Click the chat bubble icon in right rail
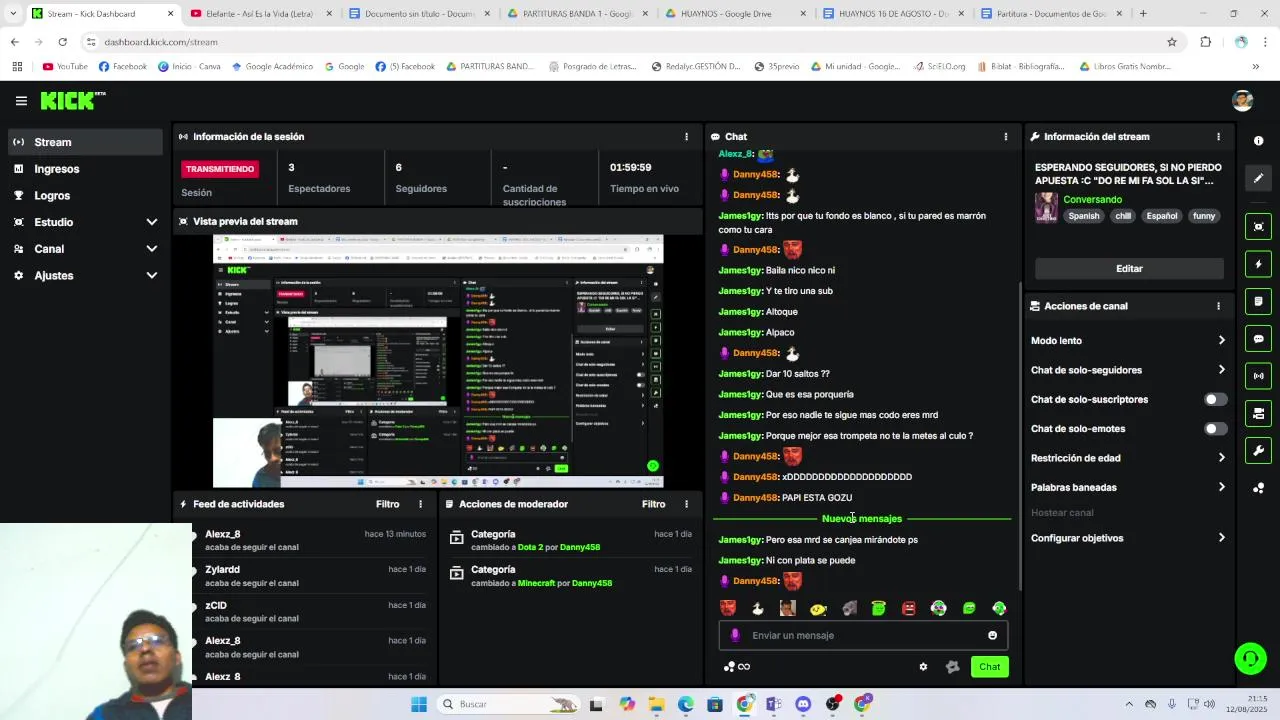1280x720 pixels. click(x=1258, y=339)
